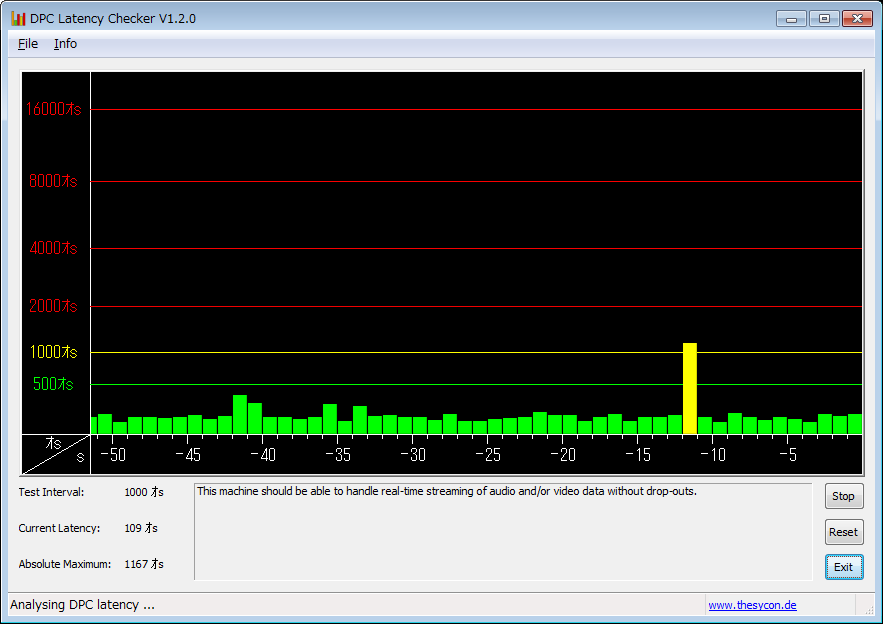Image resolution: width=883 pixels, height=624 pixels.
Task: Click the -40 time axis label
Action: pyautogui.click(x=263, y=455)
